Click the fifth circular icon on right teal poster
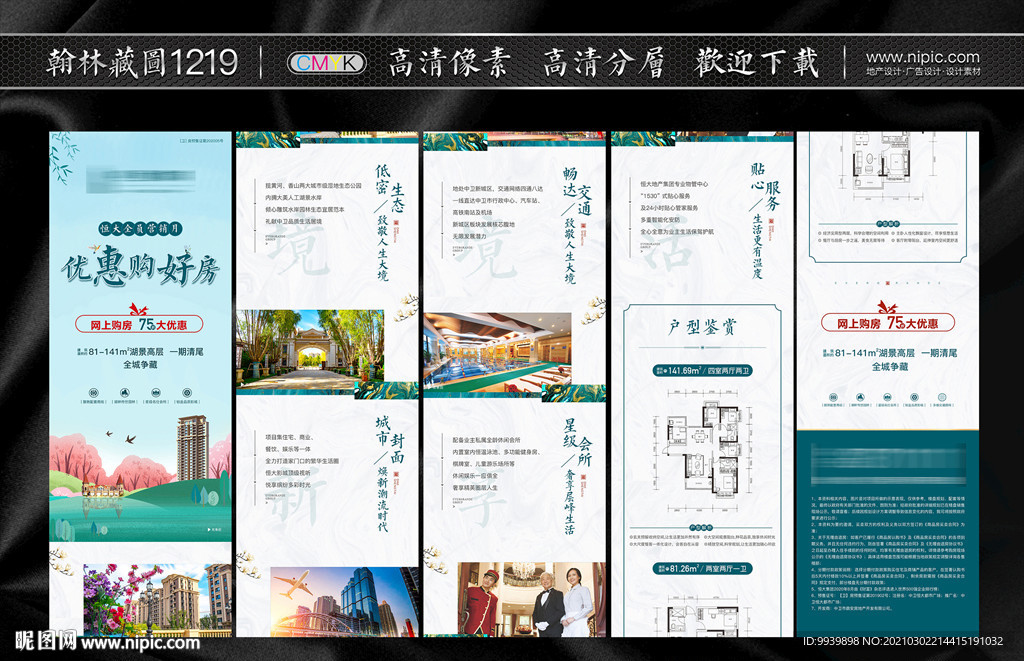Screen dimensions: 1024x661 (942, 397)
